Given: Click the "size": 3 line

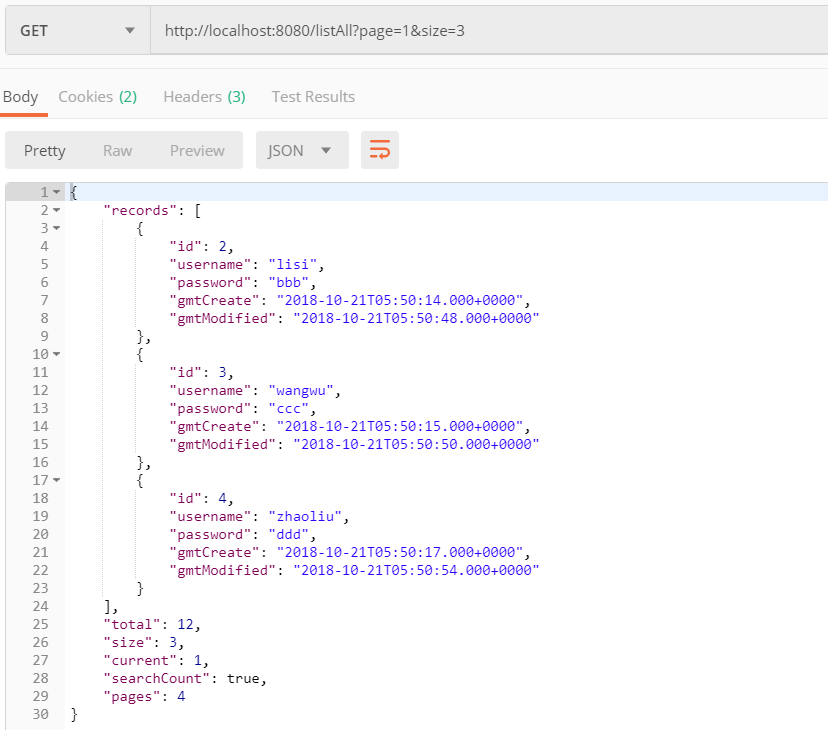Looking at the screenshot, I should tap(144, 642).
